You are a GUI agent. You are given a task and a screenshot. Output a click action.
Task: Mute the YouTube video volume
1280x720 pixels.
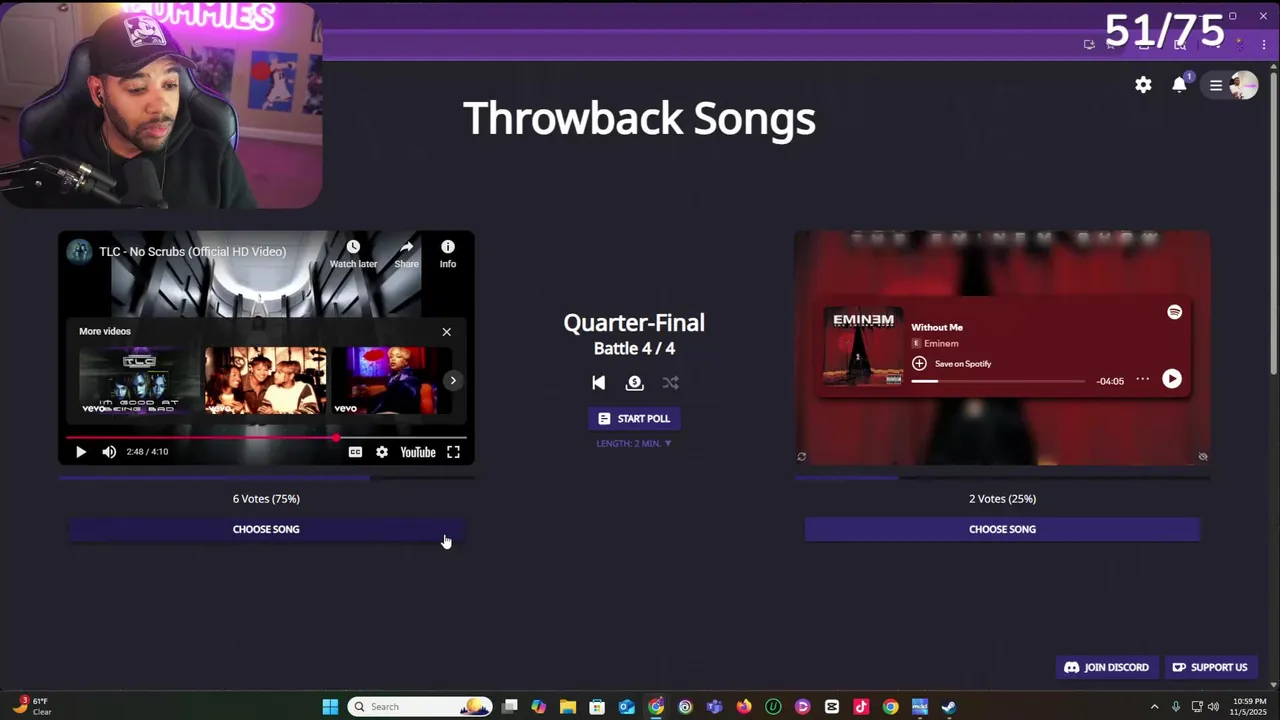(109, 452)
